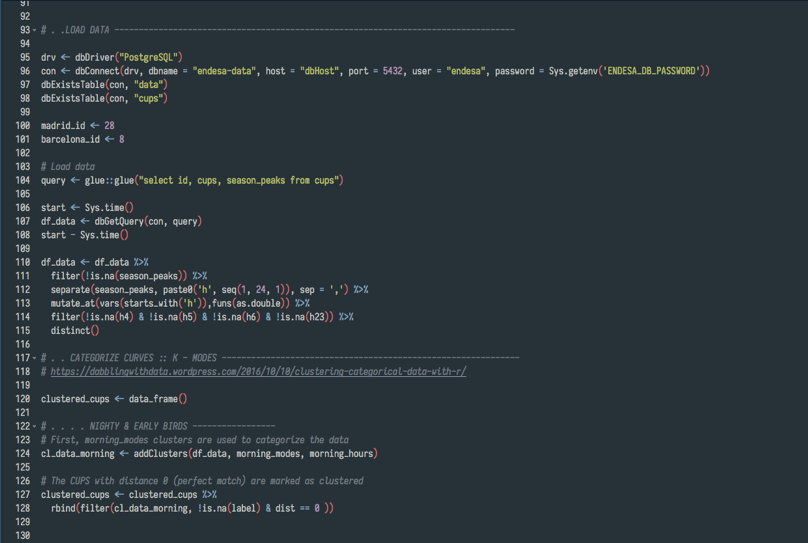
Task: Click line number 110 in the gutter
Action: [22, 262]
